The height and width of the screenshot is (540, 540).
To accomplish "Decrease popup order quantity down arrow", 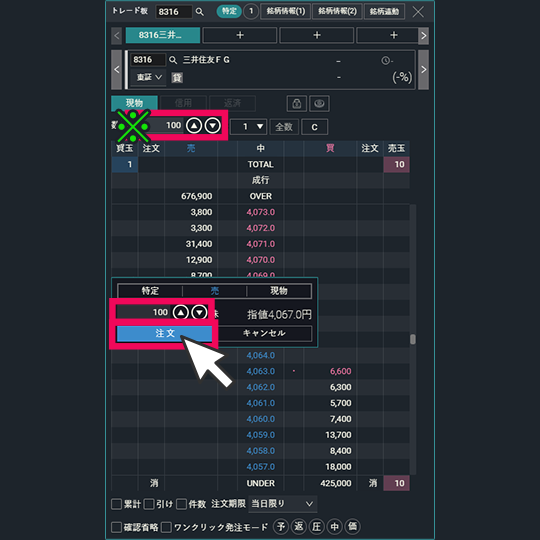I will click(199, 312).
